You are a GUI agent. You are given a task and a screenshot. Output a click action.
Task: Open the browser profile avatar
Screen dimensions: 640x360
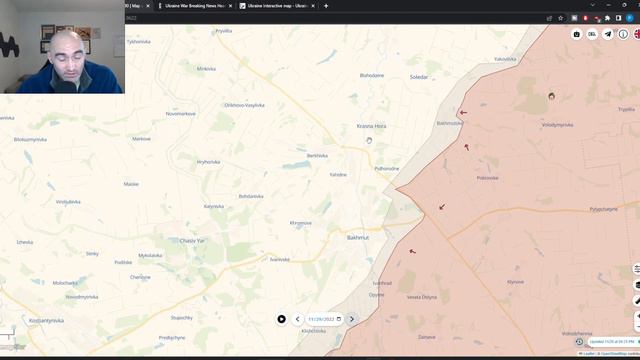630,18
